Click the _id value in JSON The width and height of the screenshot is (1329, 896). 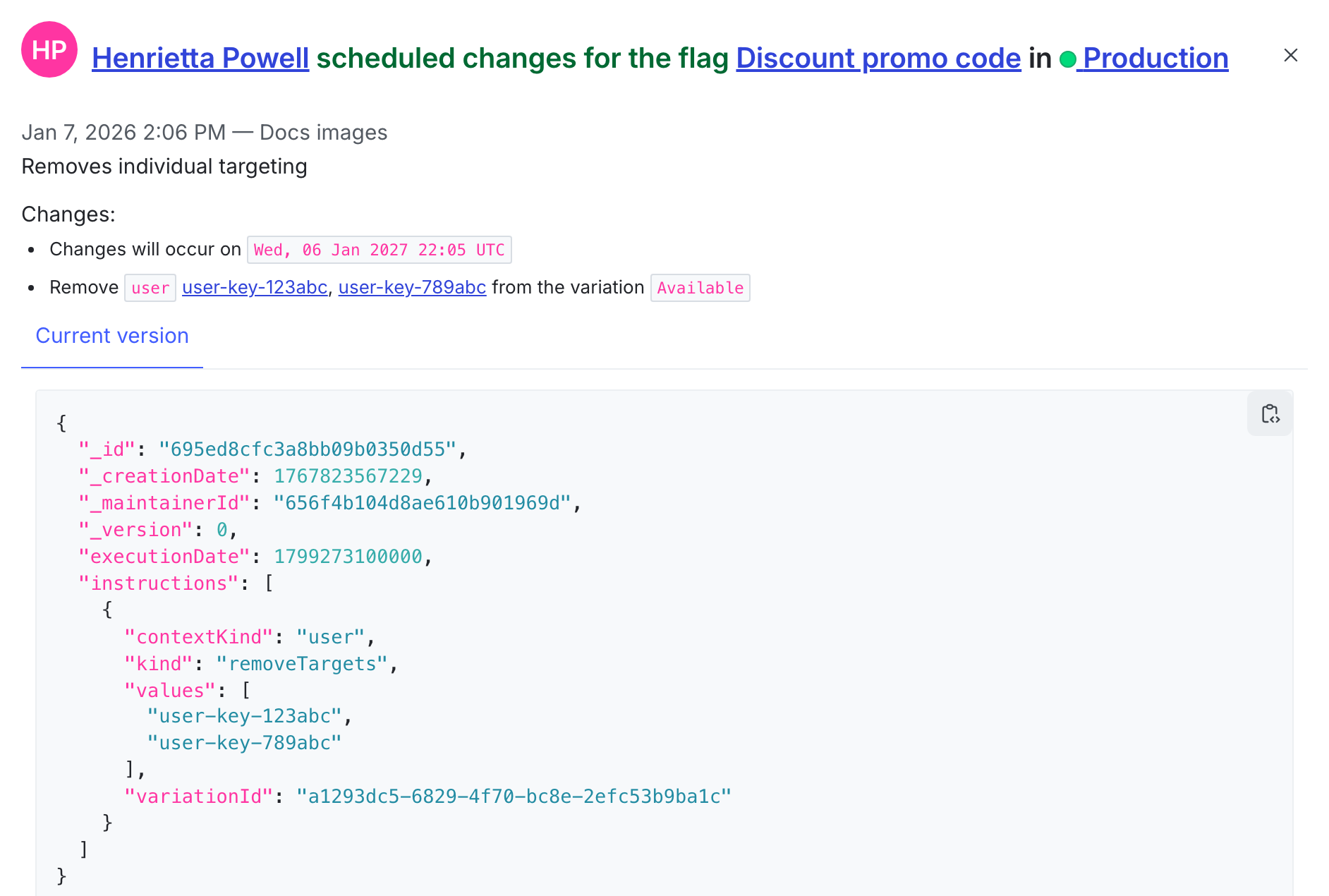pos(308,449)
